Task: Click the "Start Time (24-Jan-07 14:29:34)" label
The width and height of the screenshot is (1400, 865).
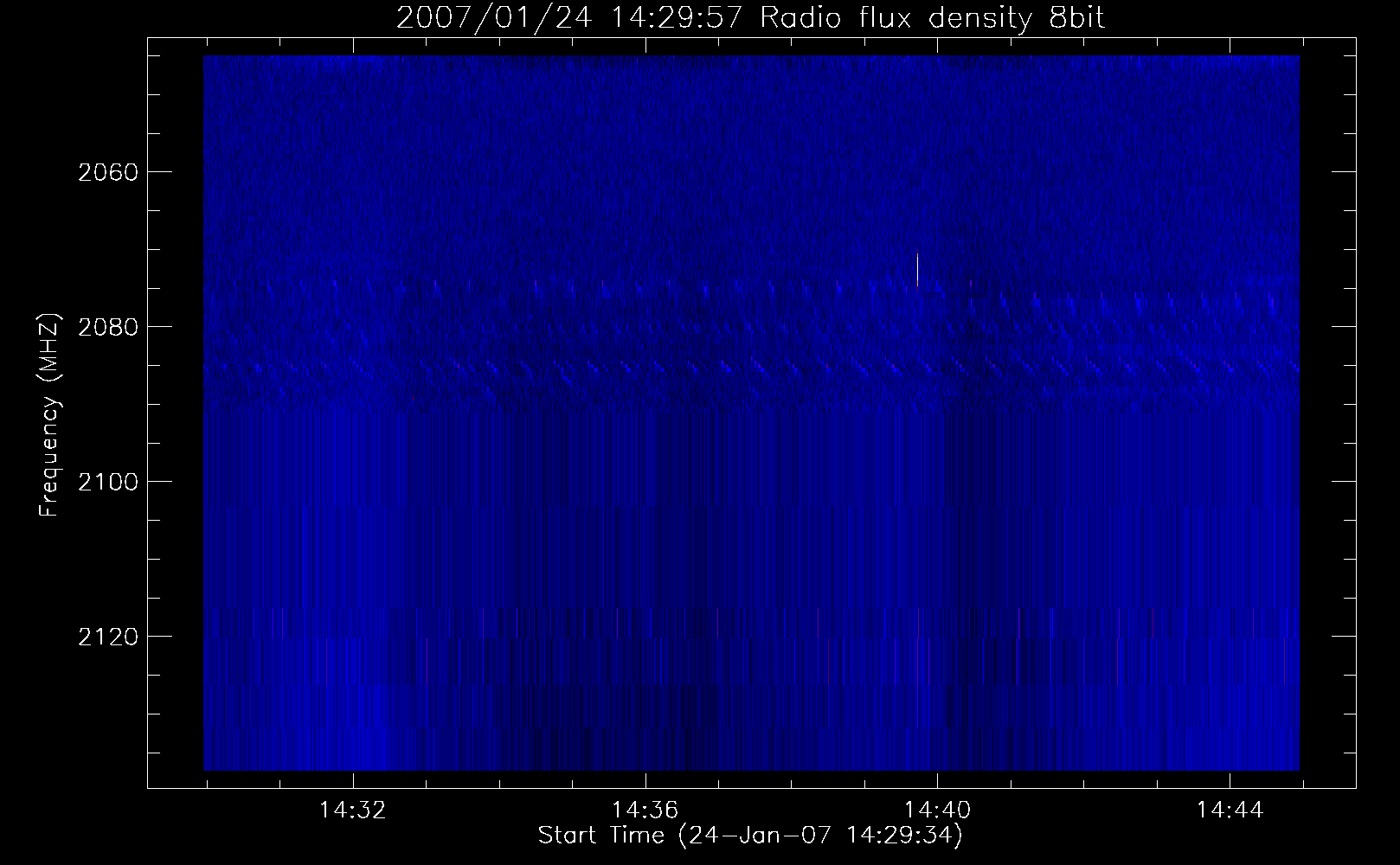Action: (x=750, y=836)
